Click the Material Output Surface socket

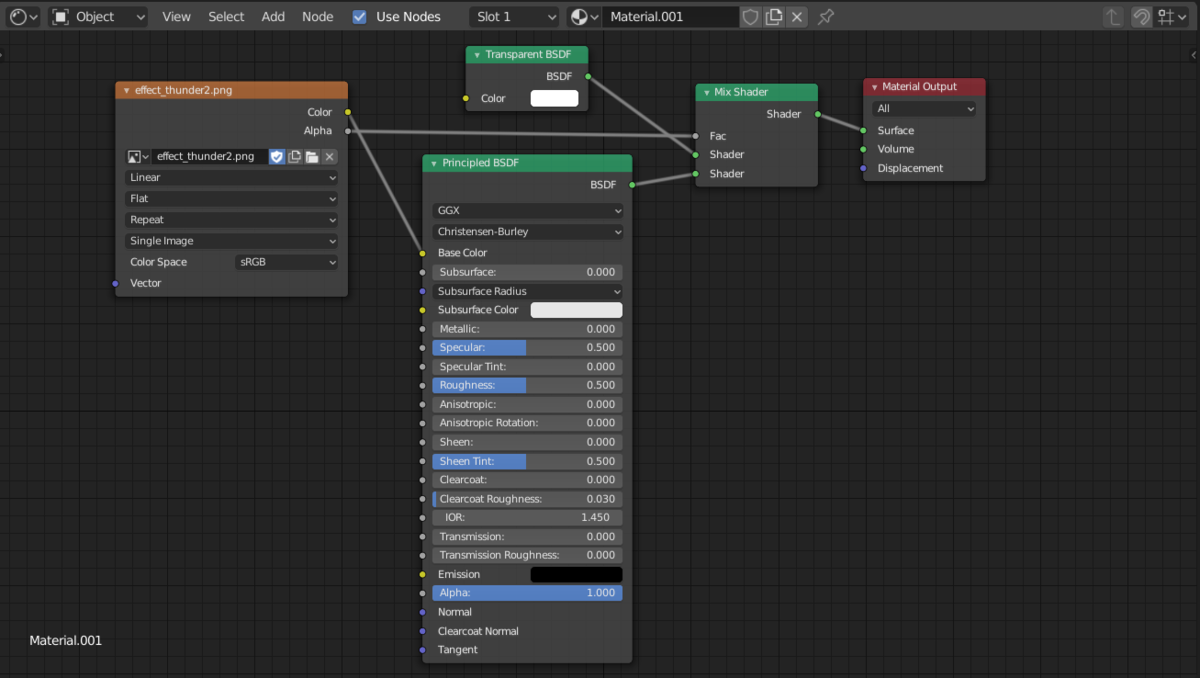[x=864, y=130]
